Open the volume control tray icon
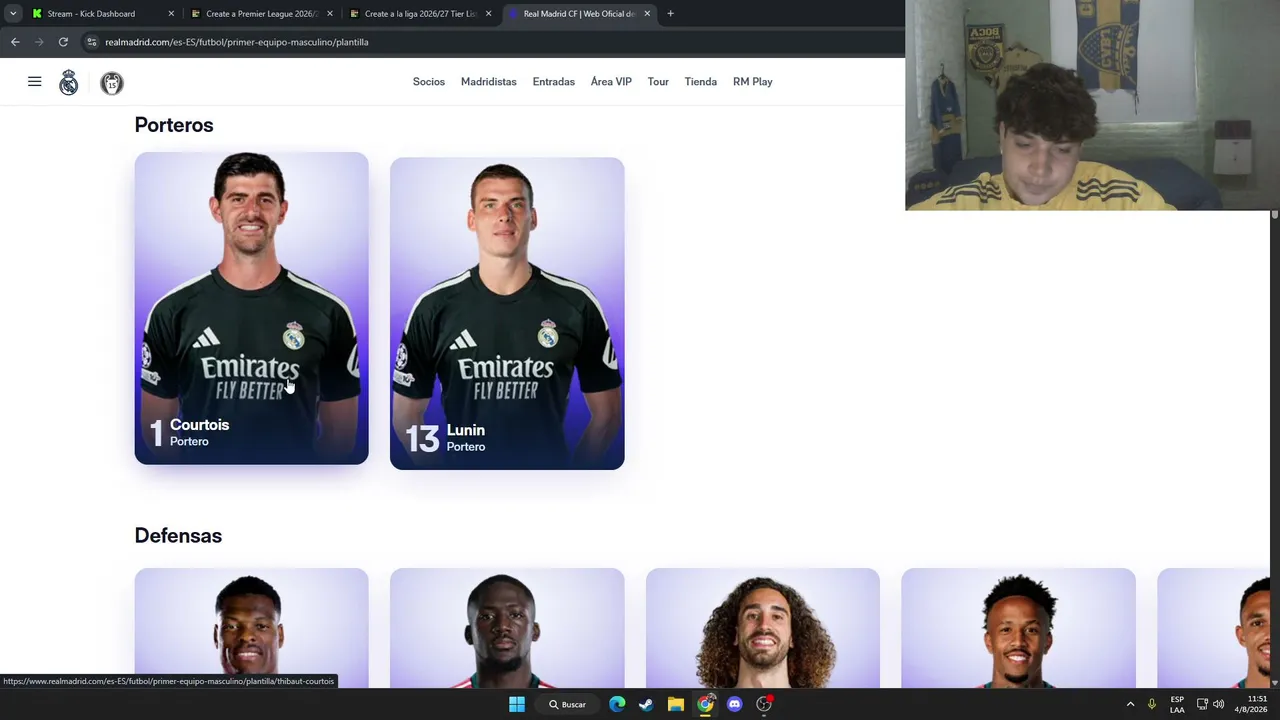The height and width of the screenshot is (720, 1280). (1218, 704)
